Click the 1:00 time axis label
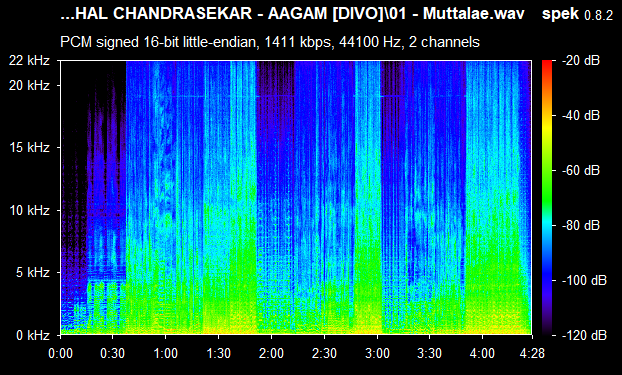The height and width of the screenshot is (375, 622). tap(165, 353)
